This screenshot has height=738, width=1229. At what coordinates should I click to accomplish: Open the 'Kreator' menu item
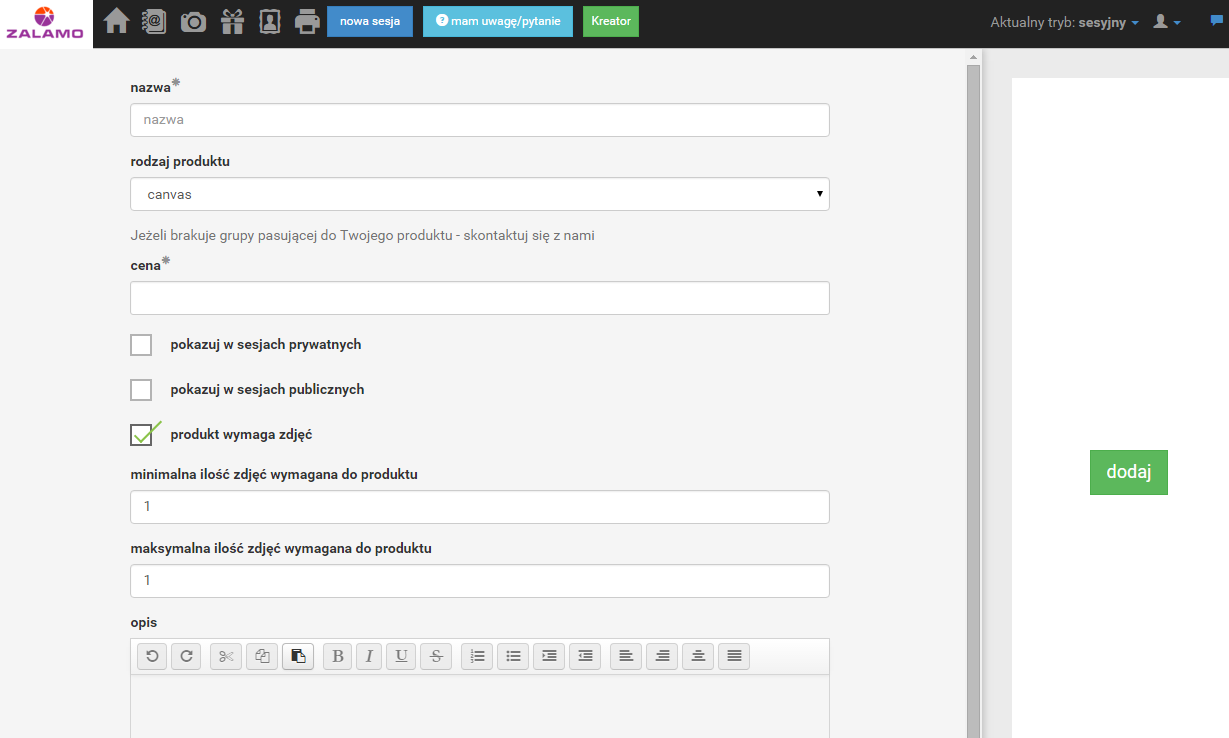pyautogui.click(x=610, y=21)
